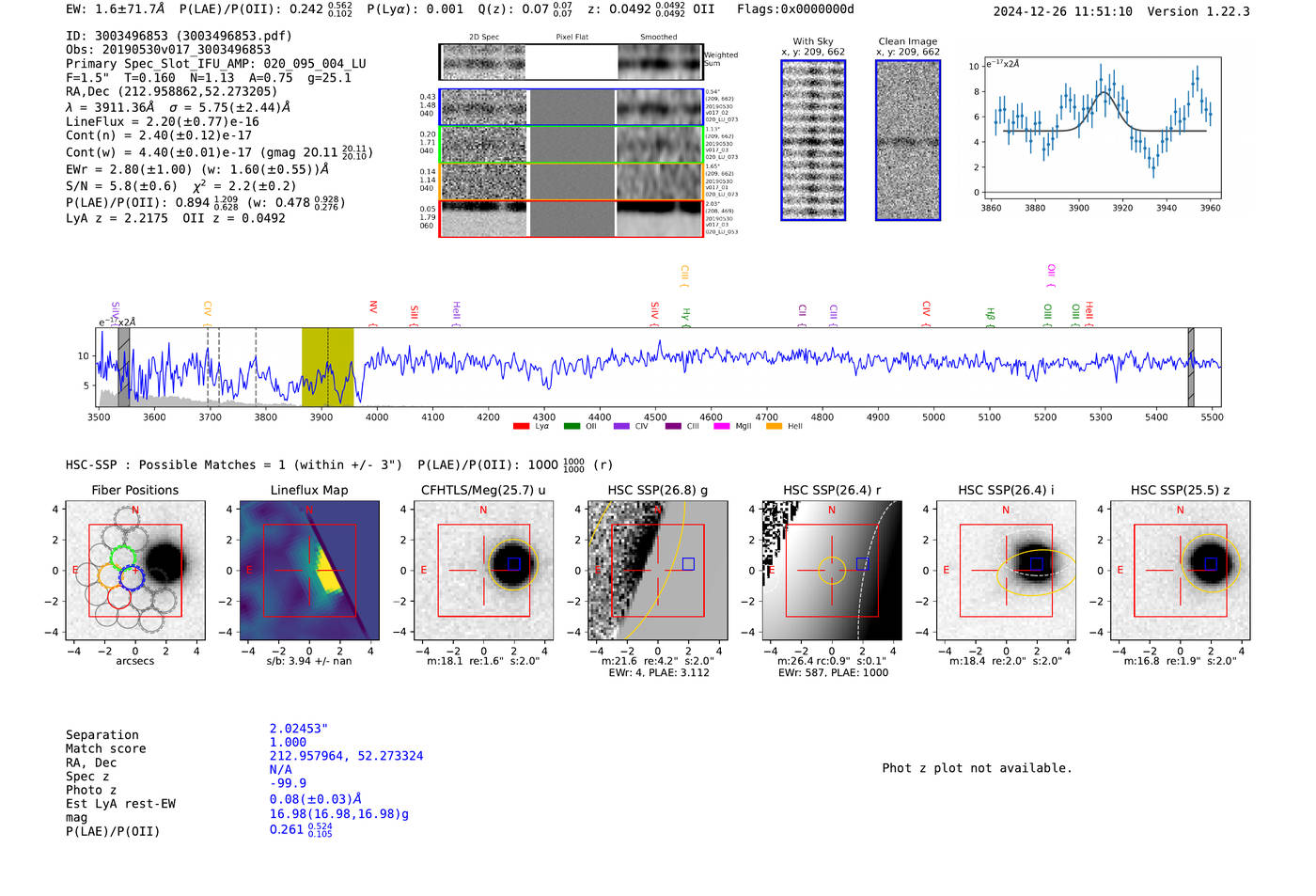Click the Clean Image cutout
Viewport: 1316px width, 896px height.
[908, 140]
